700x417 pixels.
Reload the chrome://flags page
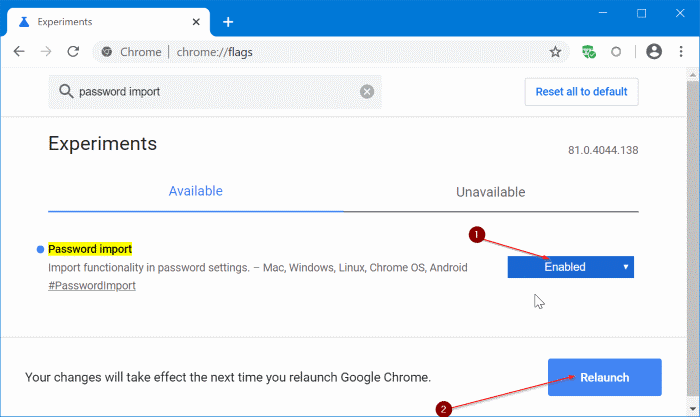(x=73, y=52)
